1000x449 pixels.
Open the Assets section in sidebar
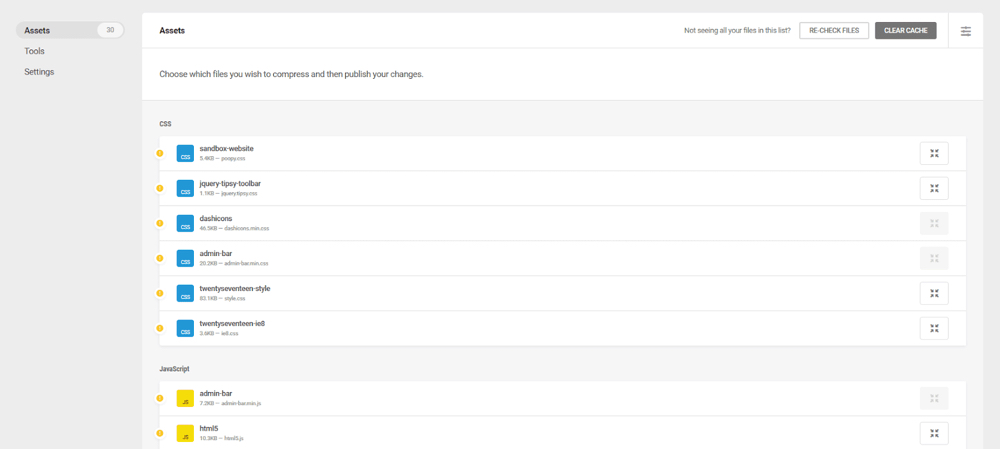tap(70, 30)
